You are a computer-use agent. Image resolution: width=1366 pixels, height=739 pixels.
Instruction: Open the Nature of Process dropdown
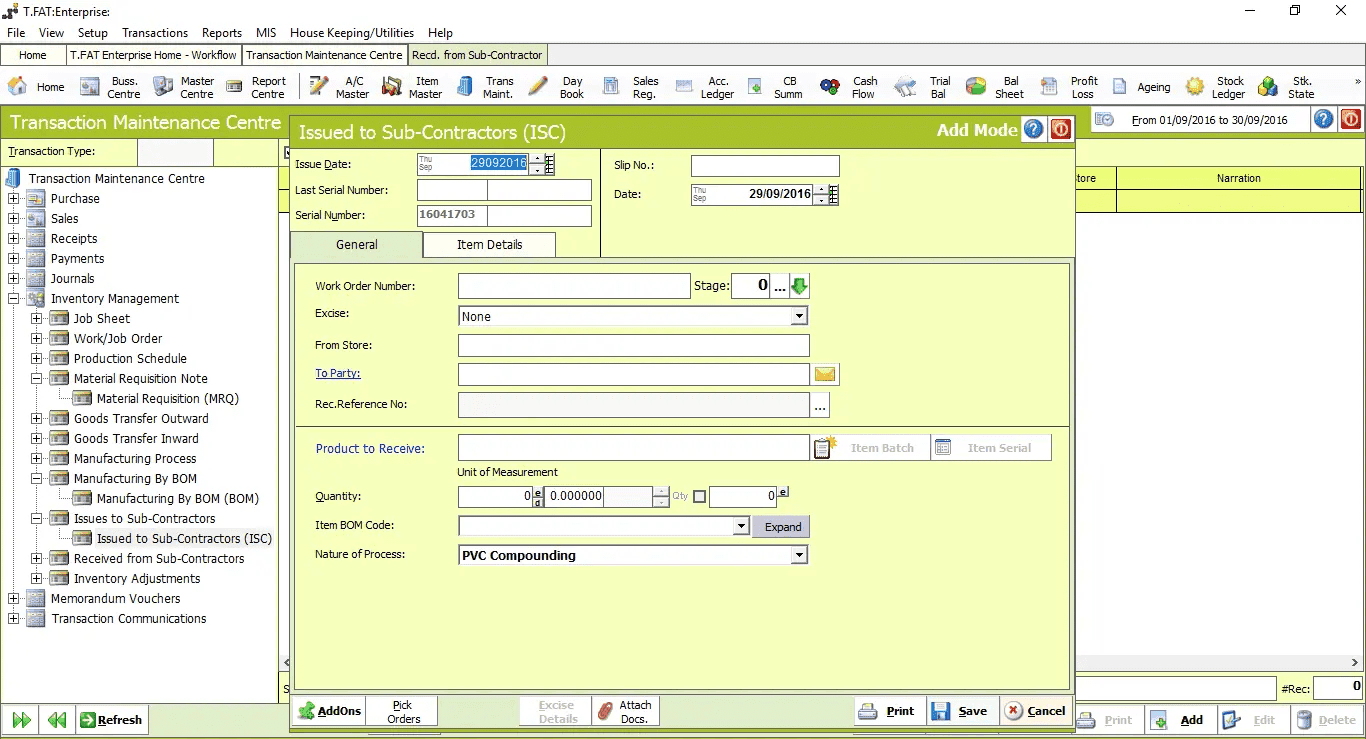point(798,555)
